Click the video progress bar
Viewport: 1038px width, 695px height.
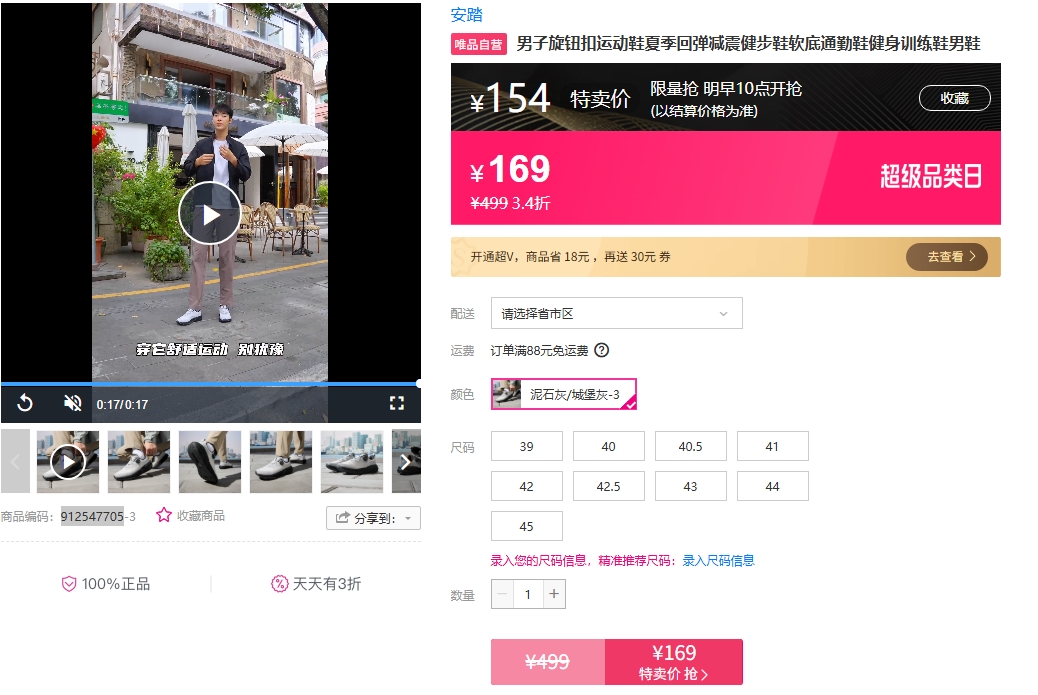pyautogui.click(x=211, y=383)
